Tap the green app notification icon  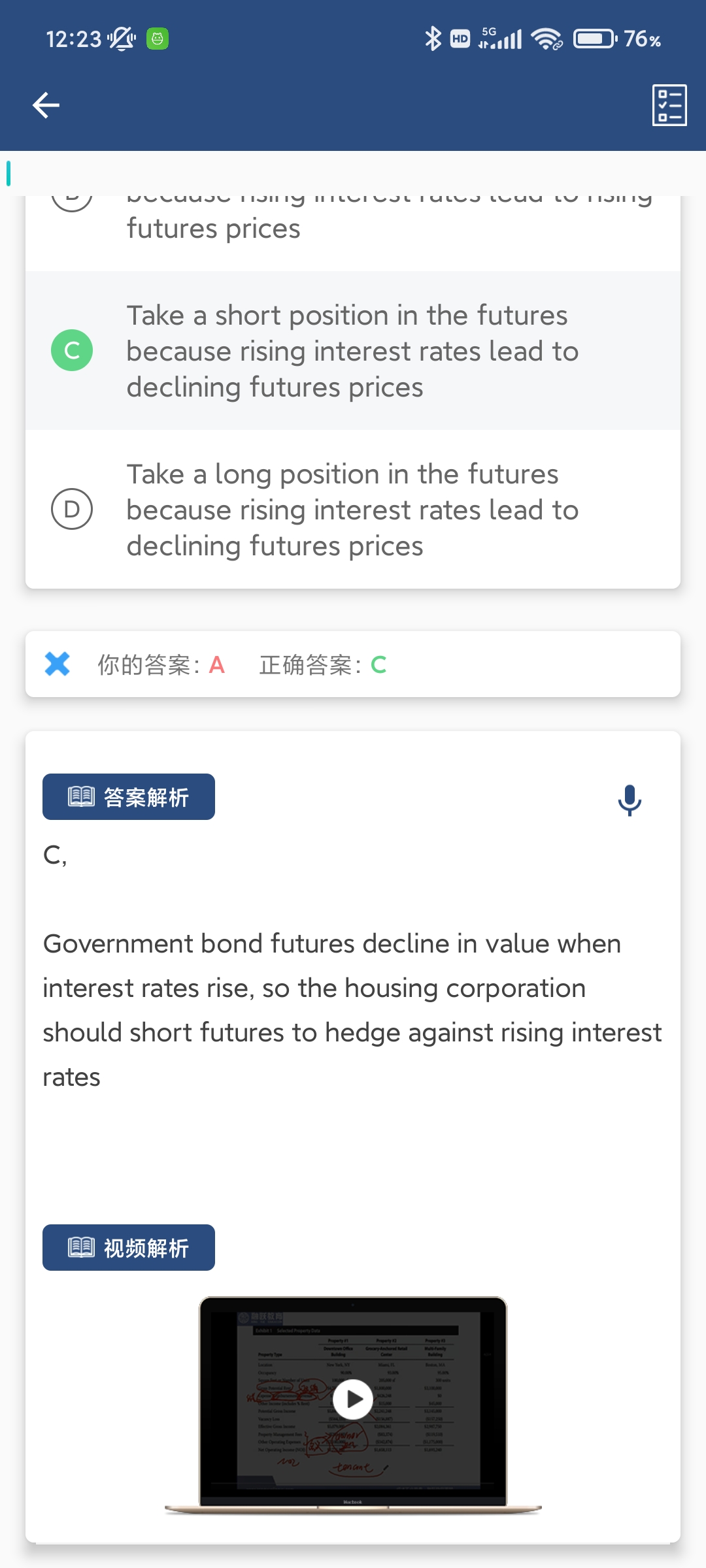click(158, 39)
